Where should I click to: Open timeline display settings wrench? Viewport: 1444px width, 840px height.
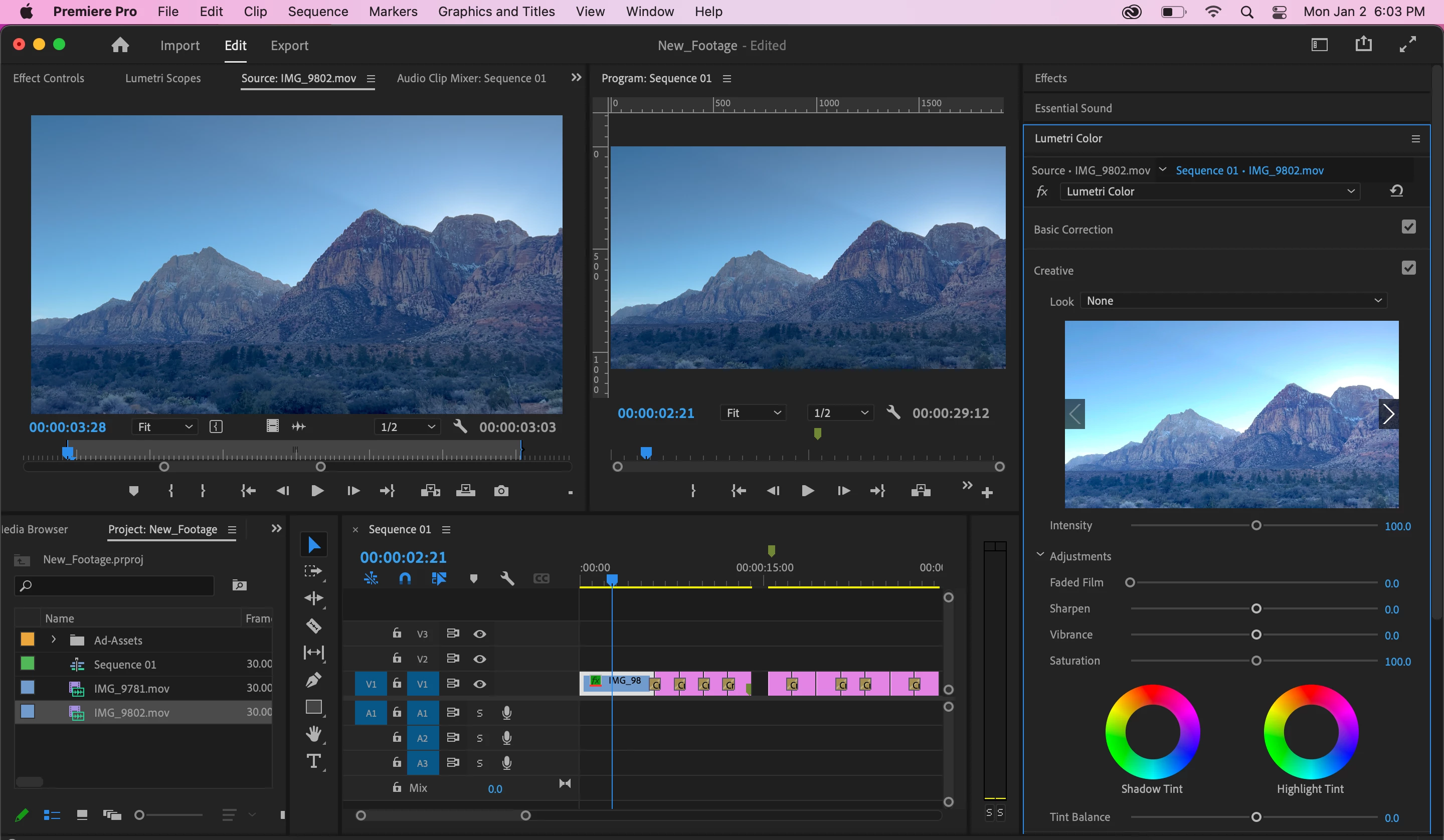coord(506,579)
